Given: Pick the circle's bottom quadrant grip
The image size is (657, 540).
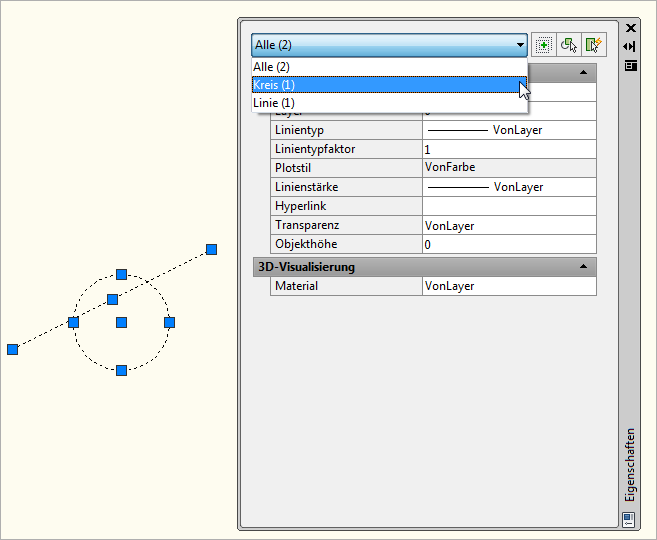Looking at the screenshot, I should (x=121, y=370).
